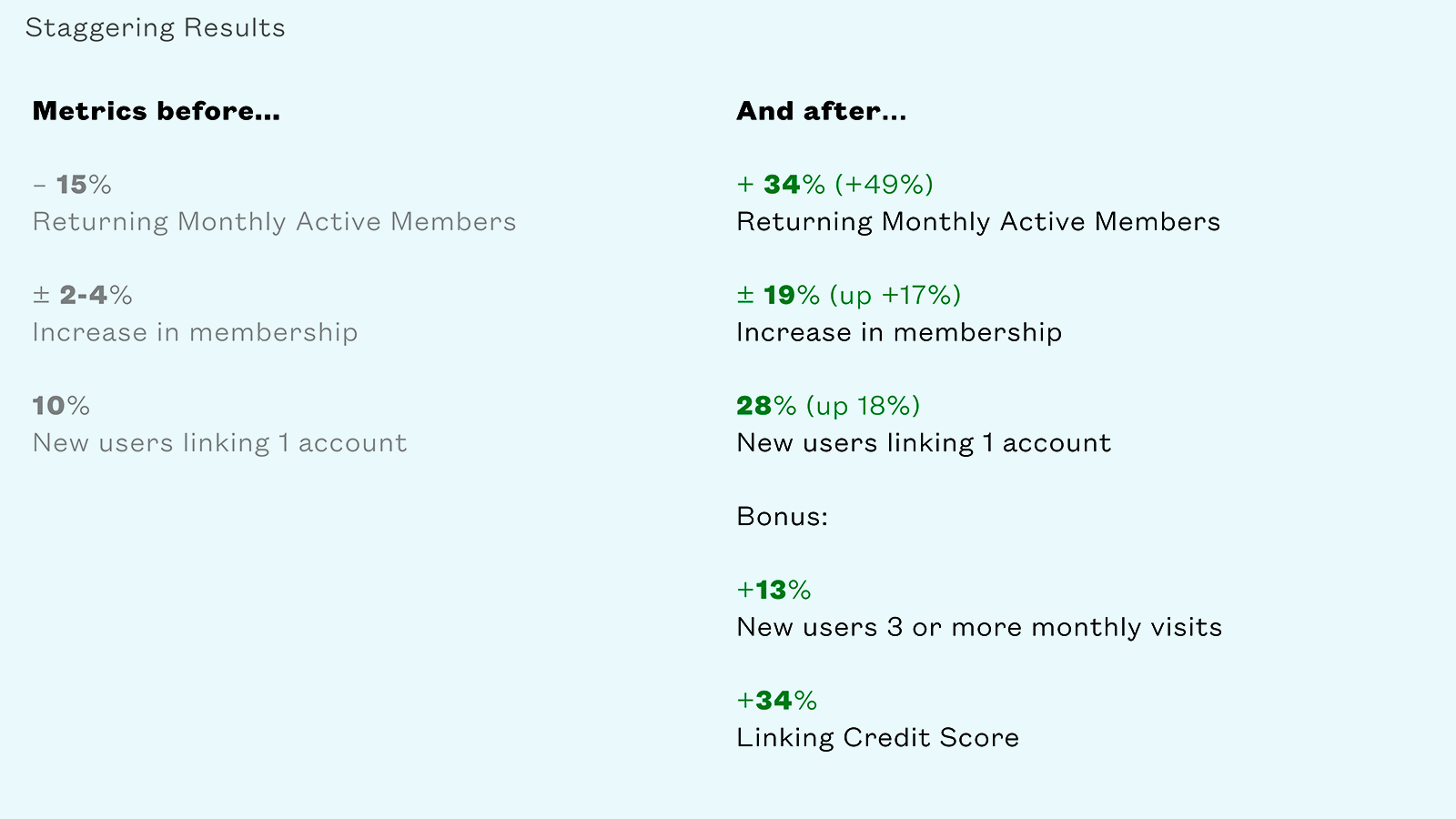Click grey 'Increase in membership' text
Viewport: 1456px width, 819px height.
pos(196,332)
